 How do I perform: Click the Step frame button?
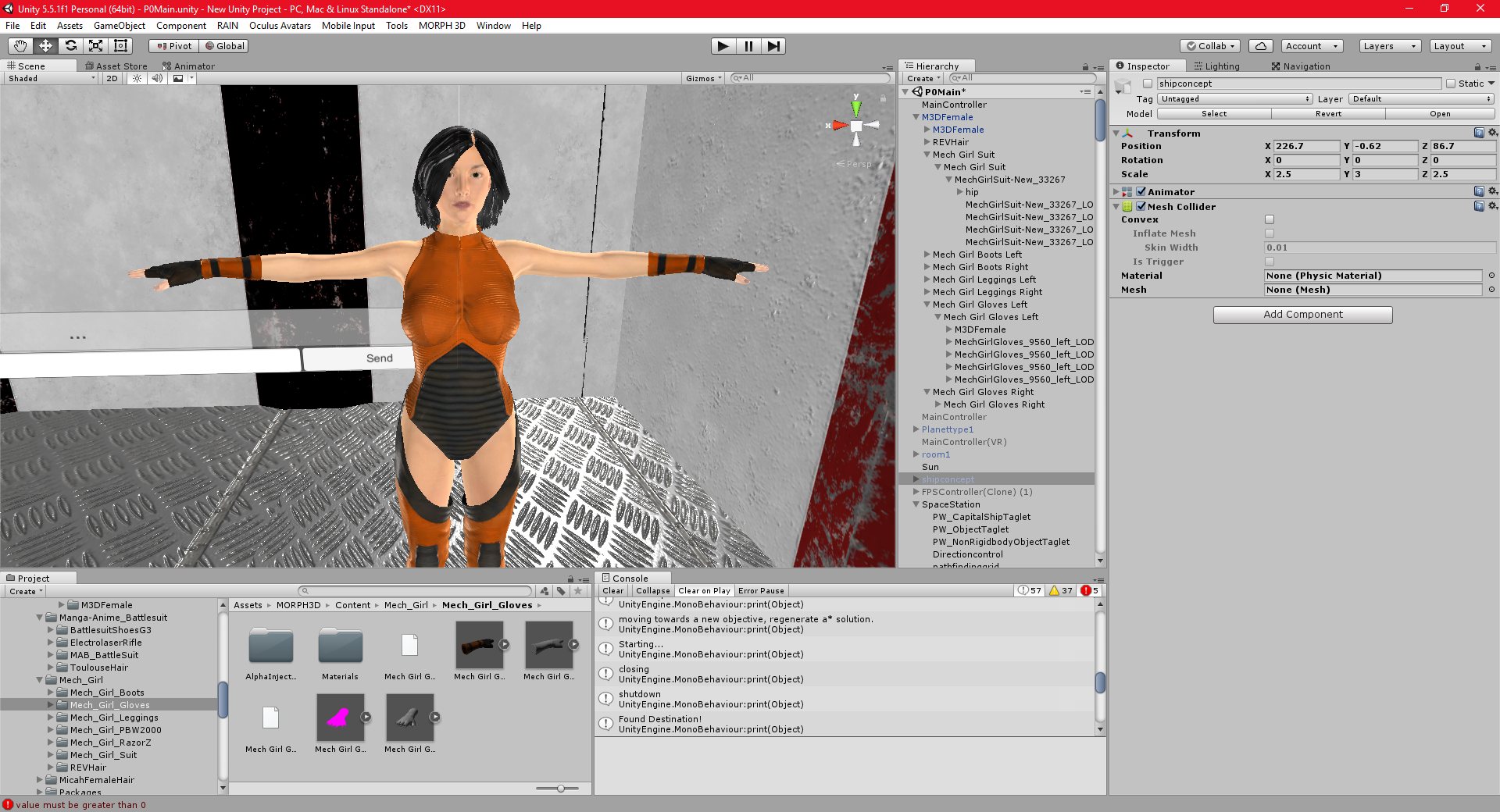pos(773,46)
